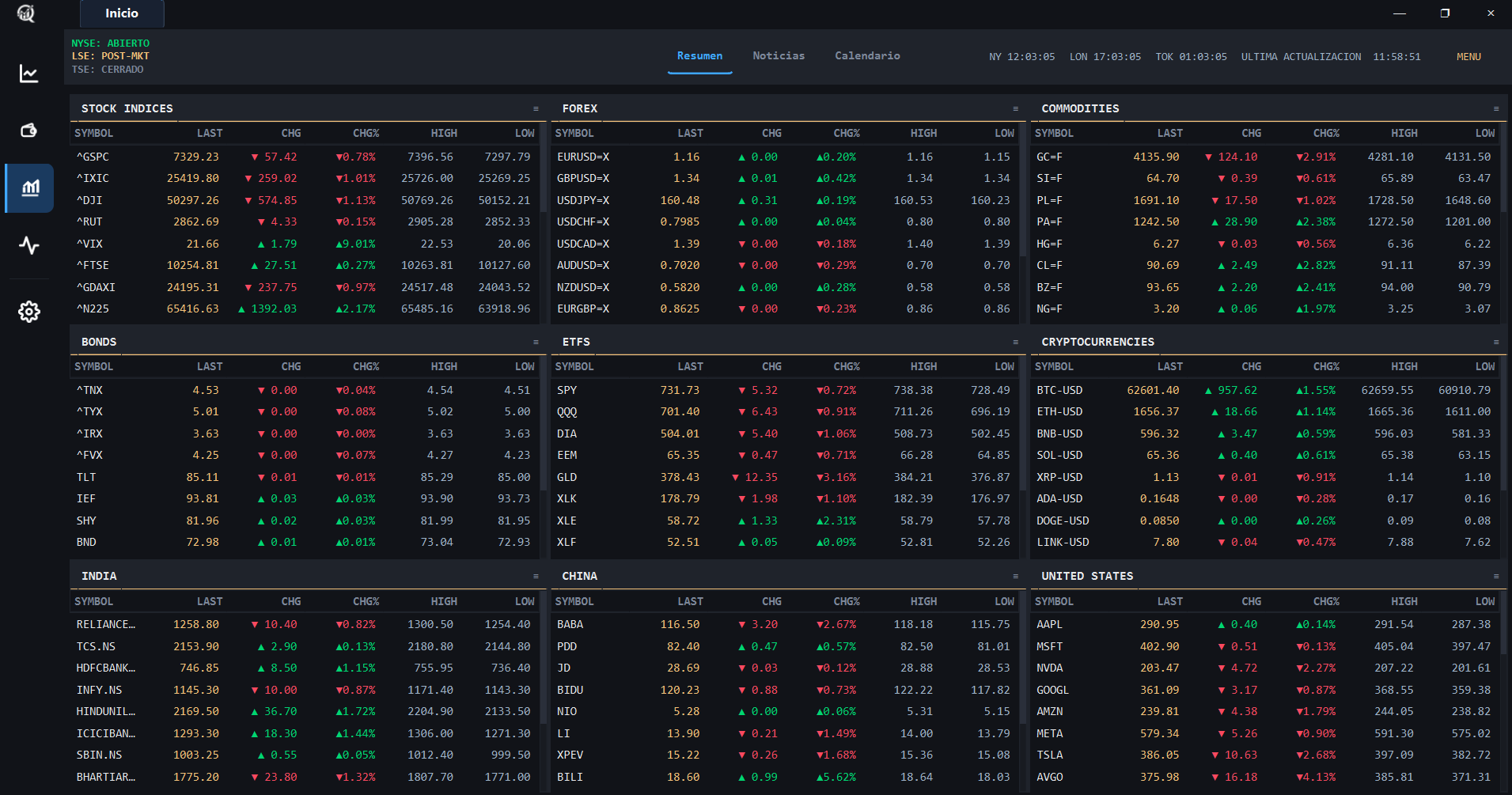Select the NVDA stock row
This screenshot has height=795, width=1512.
(1265, 668)
